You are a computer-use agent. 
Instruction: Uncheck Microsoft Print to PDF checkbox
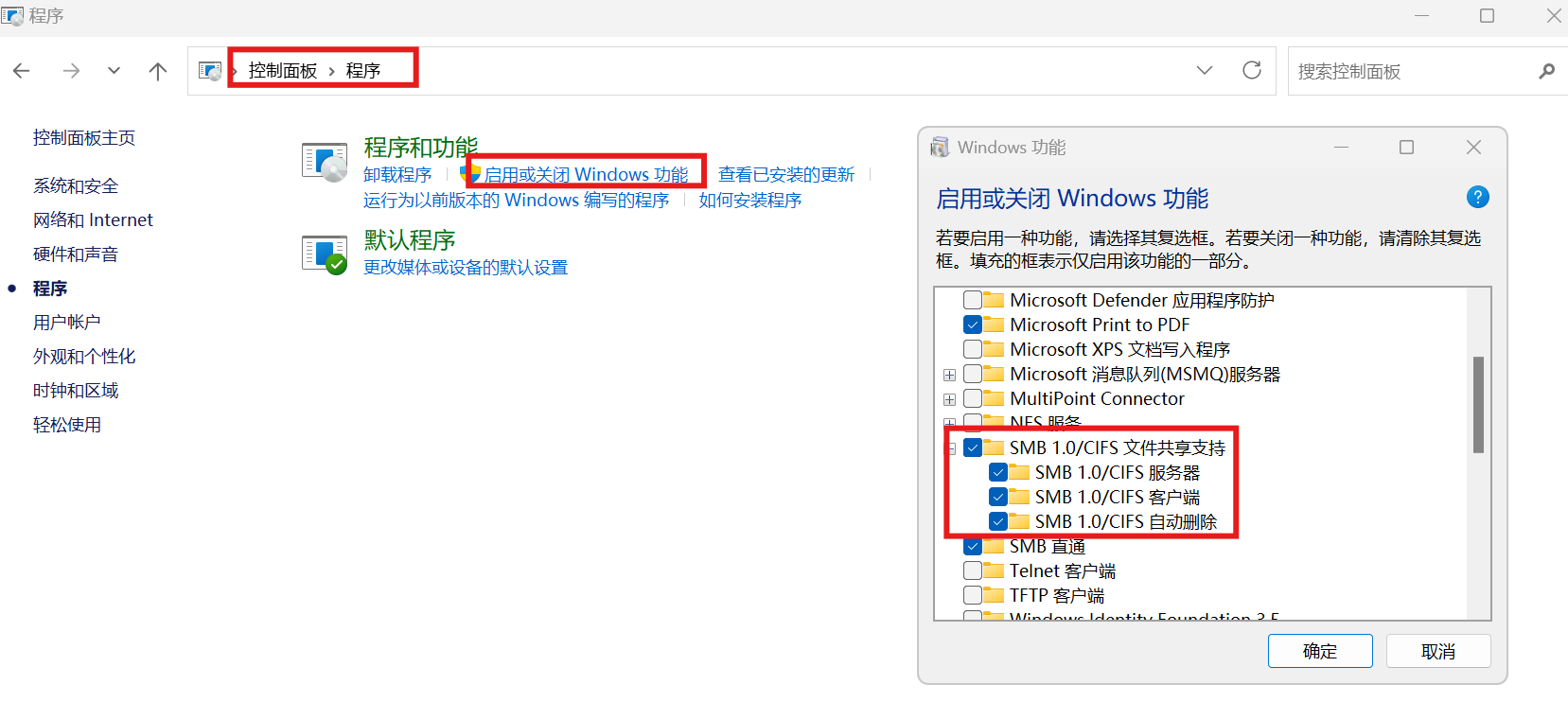point(972,325)
